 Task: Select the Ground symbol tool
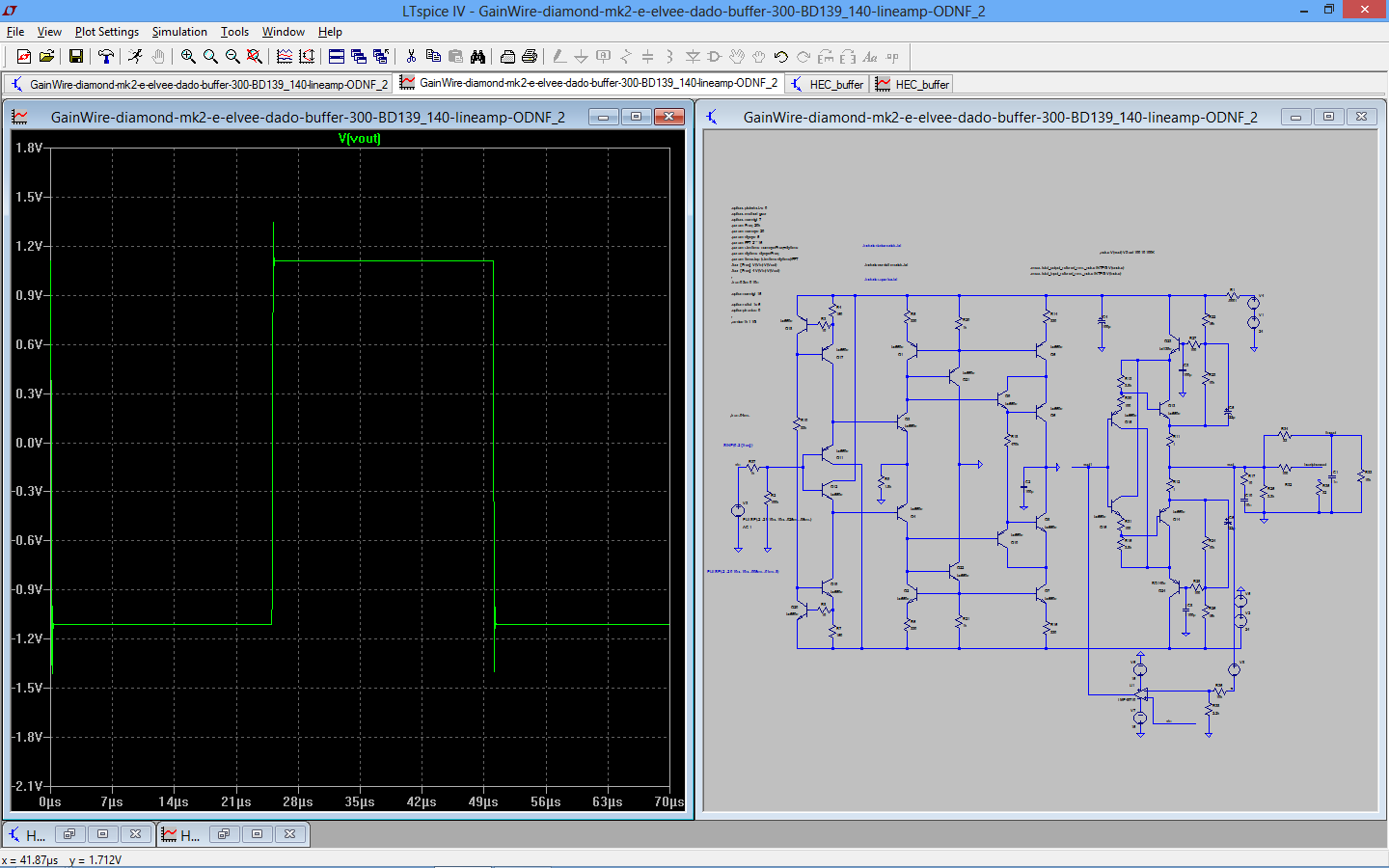(581, 57)
